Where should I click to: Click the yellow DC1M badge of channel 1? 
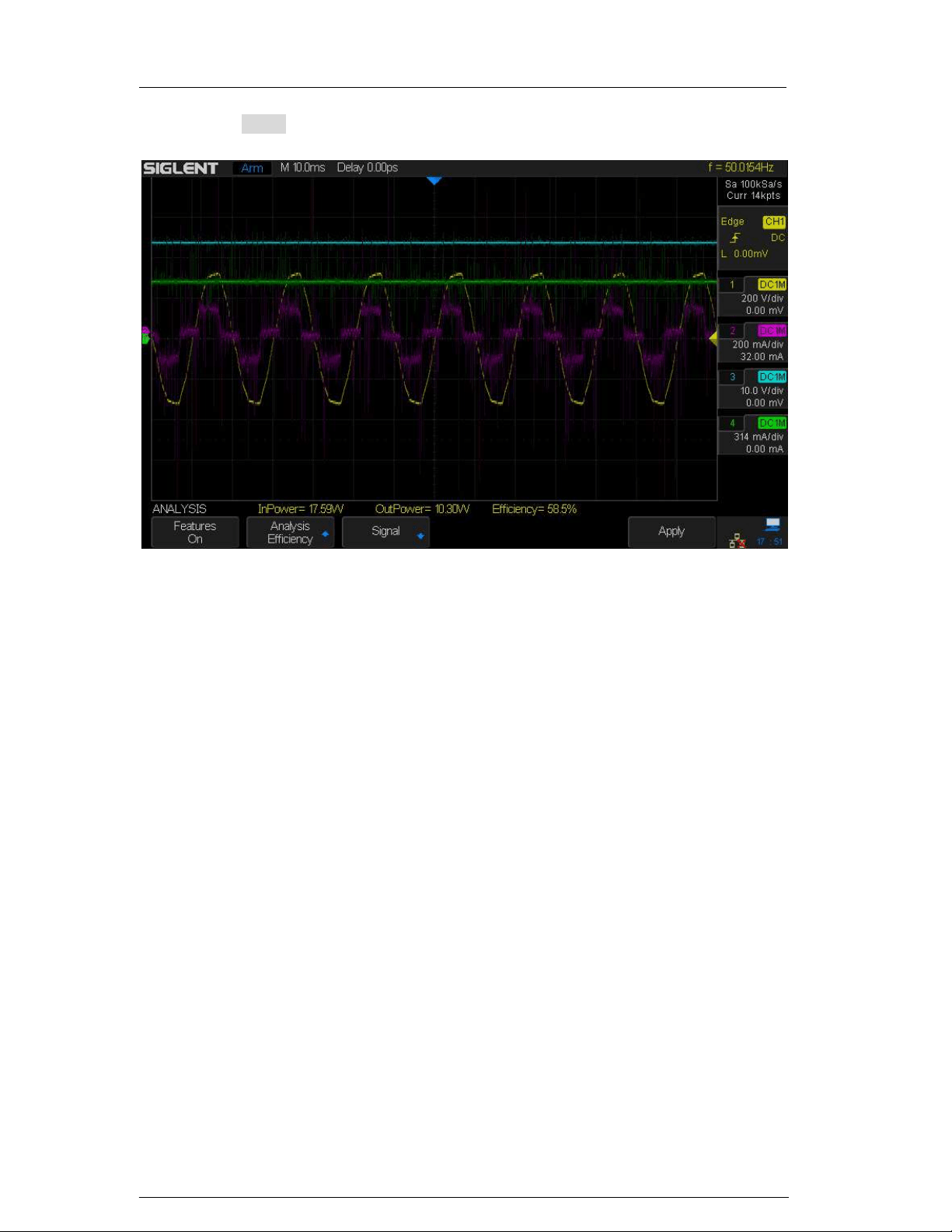(x=772, y=284)
